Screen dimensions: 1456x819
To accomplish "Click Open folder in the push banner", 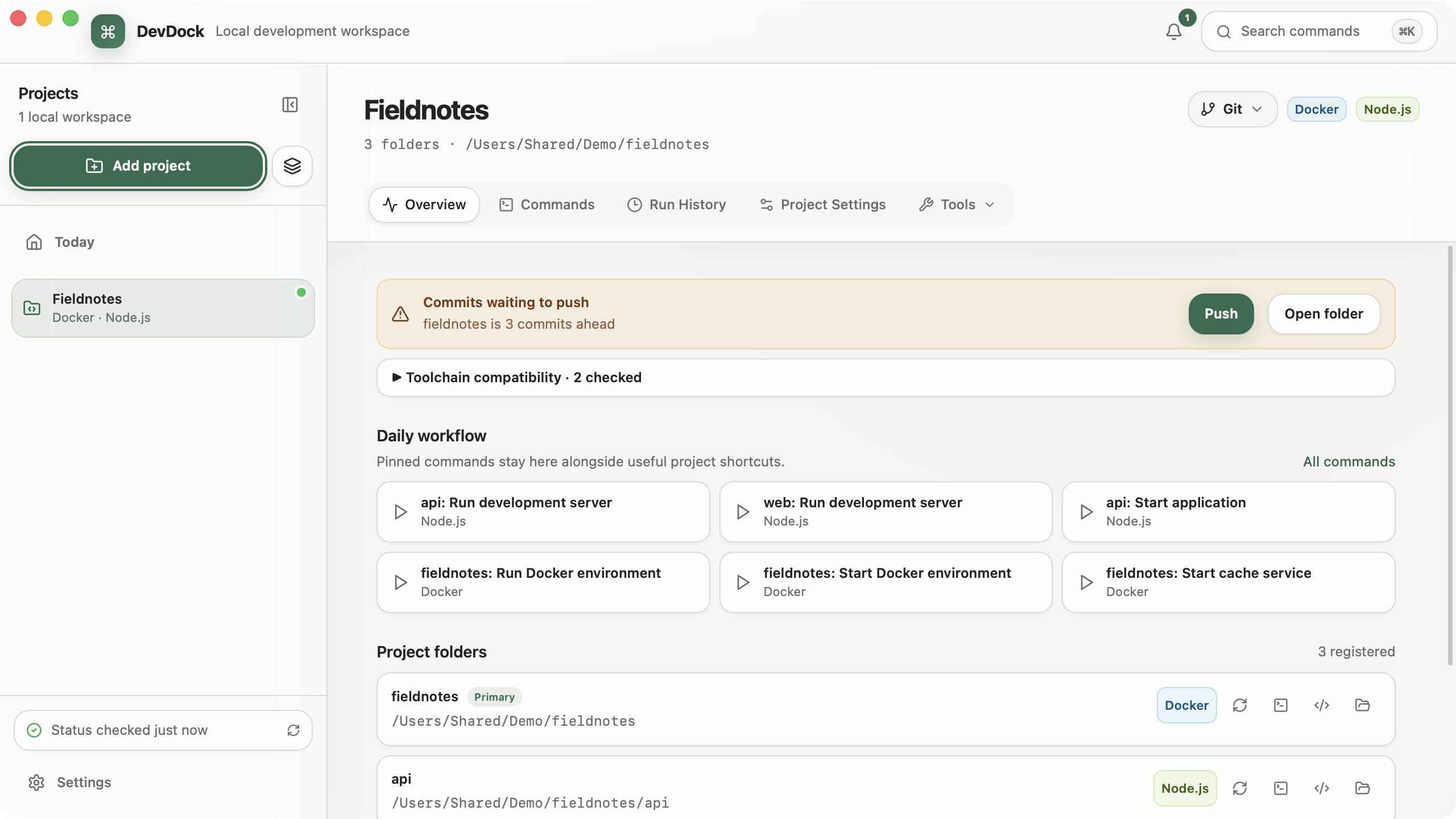I will 1323,314.
